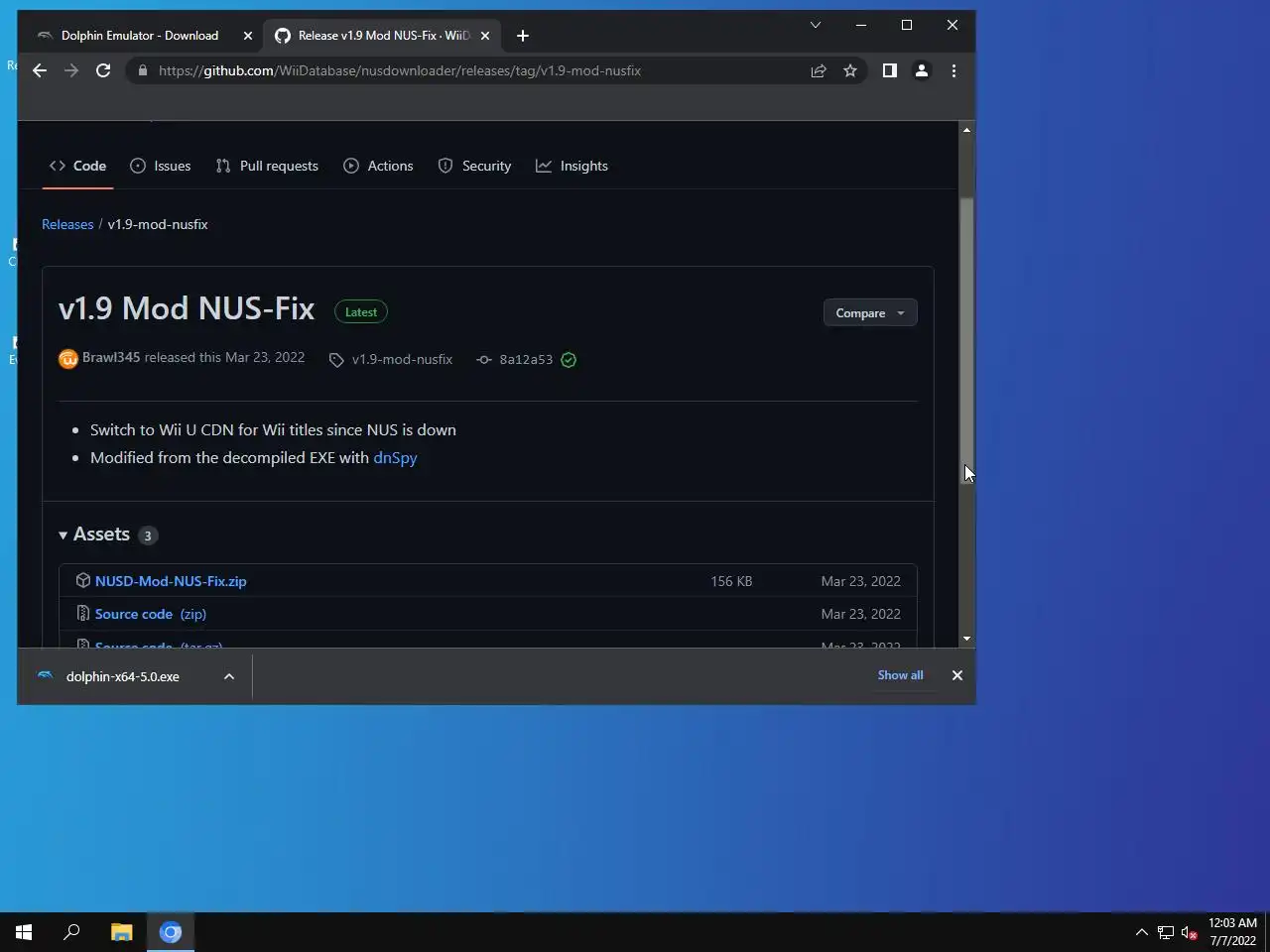Click the package icon beside NUSD-Mod-NUS-Fix.zip
The width and height of the screenshot is (1270, 952).
pyautogui.click(x=83, y=580)
